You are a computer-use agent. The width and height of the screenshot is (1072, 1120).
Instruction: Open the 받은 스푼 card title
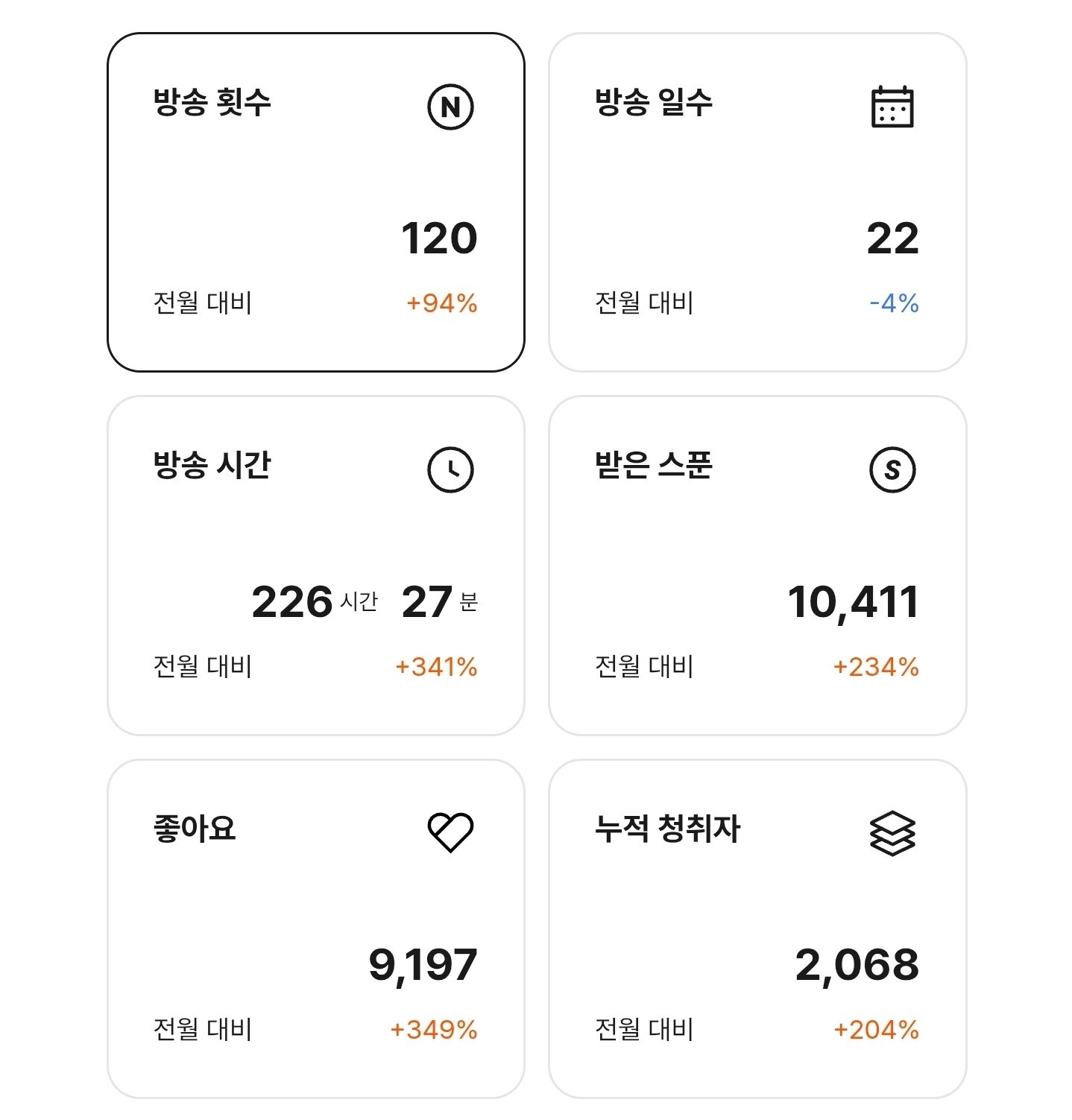coord(653,465)
